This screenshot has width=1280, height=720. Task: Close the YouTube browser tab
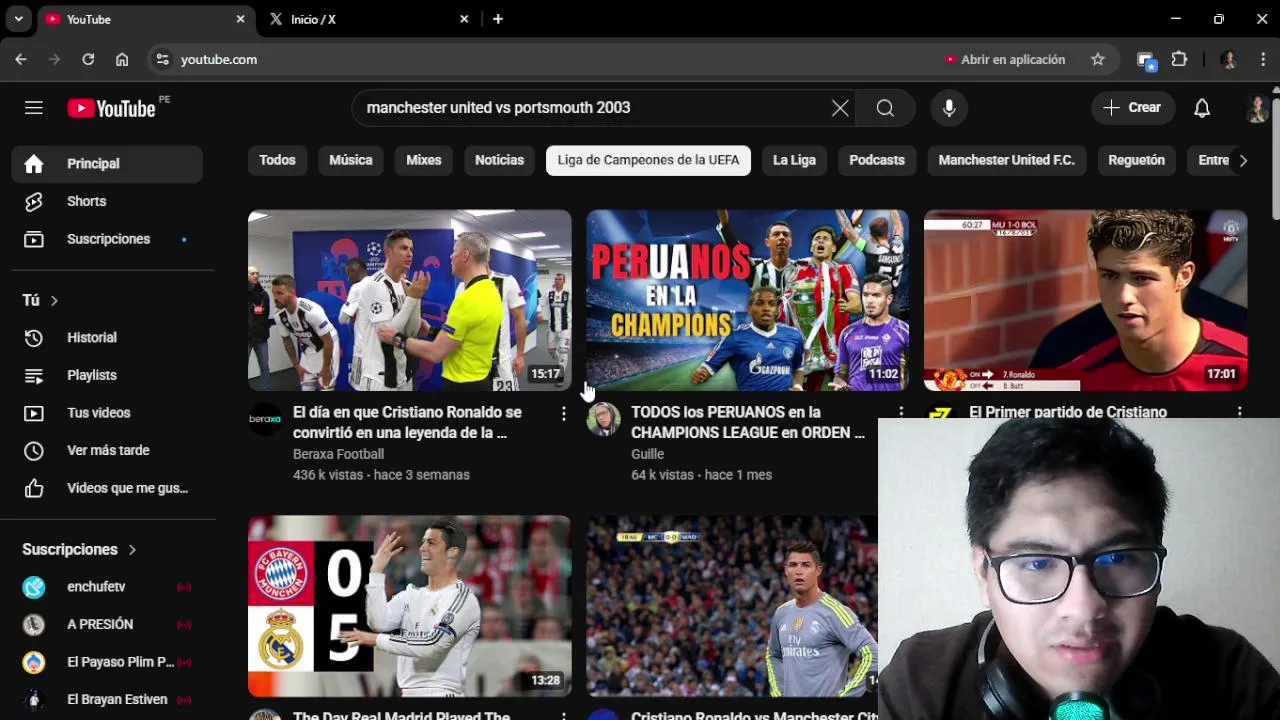pyautogui.click(x=240, y=19)
